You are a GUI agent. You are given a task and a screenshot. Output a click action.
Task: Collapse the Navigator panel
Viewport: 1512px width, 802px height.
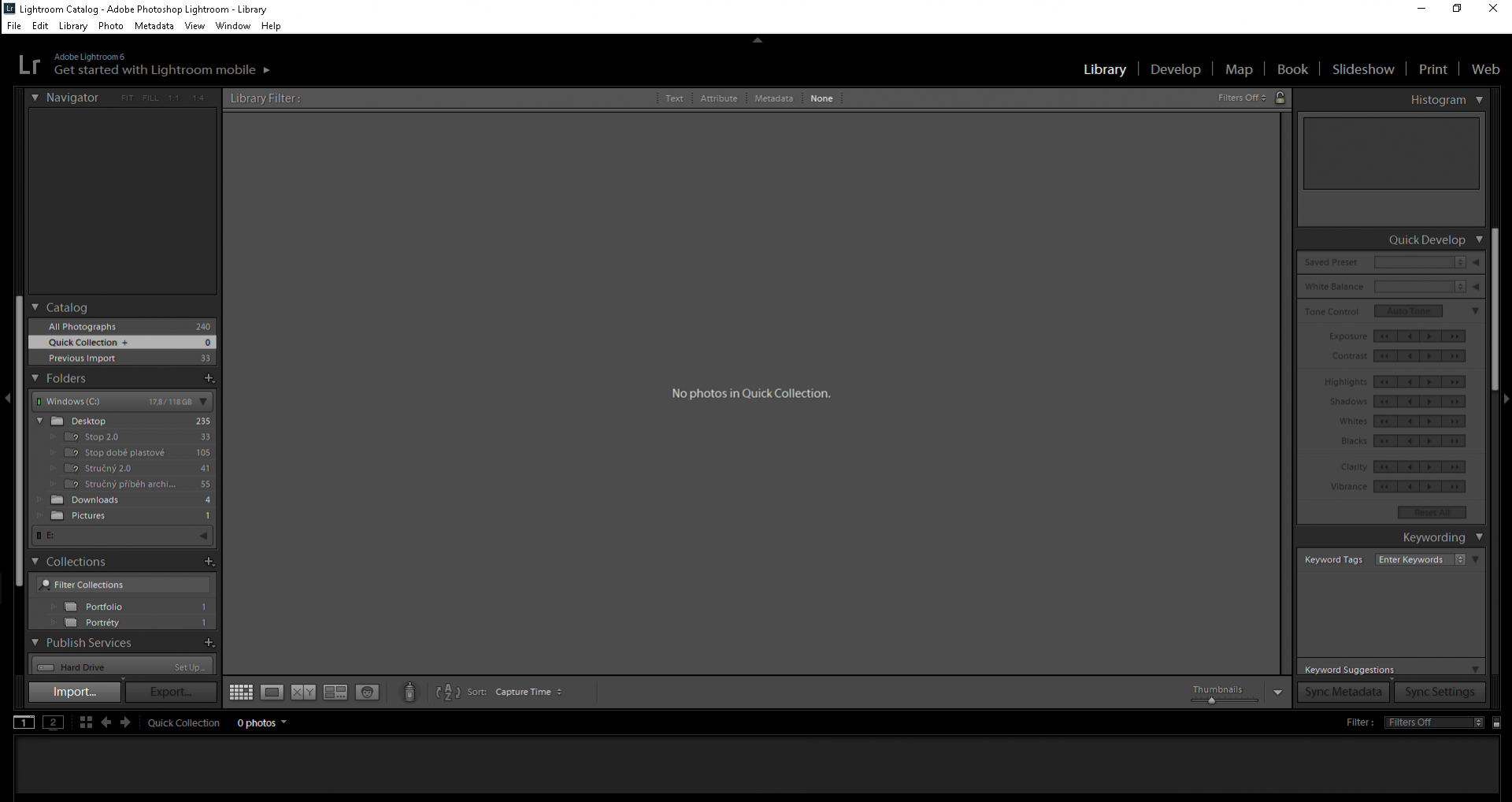tap(35, 98)
